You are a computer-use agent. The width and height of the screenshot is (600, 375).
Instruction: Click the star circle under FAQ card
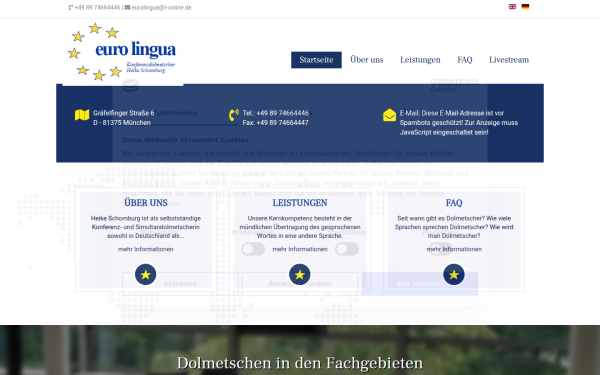(454, 274)
